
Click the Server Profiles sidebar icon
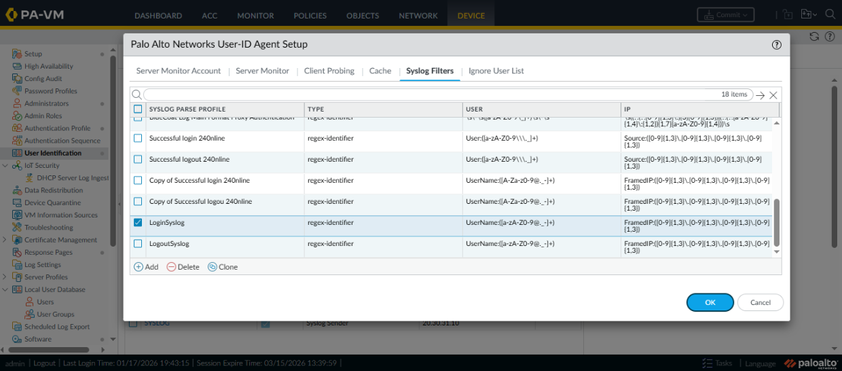click(18, 277)
